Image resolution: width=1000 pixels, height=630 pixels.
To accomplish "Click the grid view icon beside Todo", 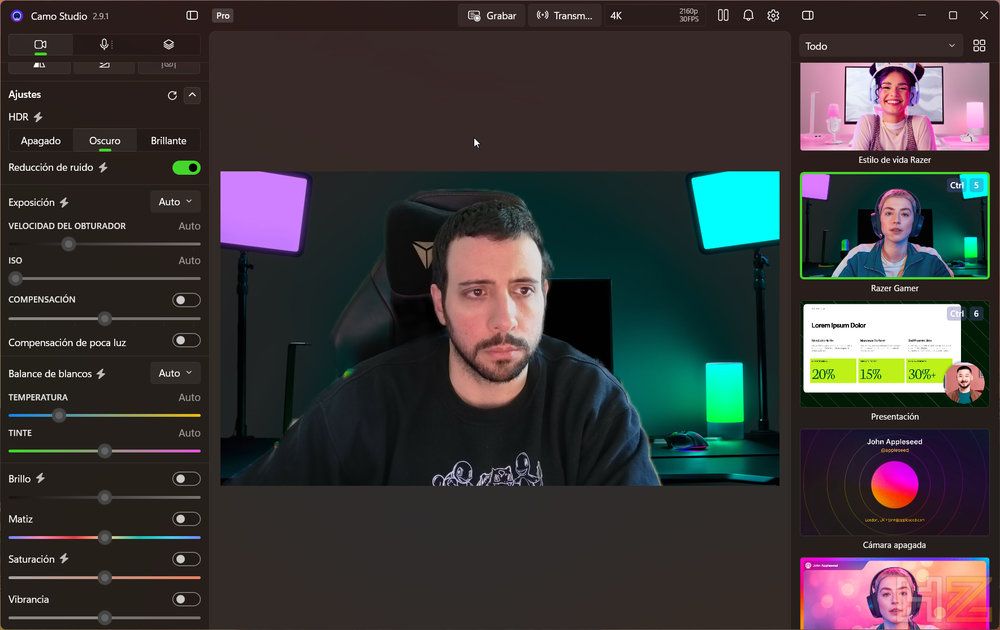I will tap(979, 46).
